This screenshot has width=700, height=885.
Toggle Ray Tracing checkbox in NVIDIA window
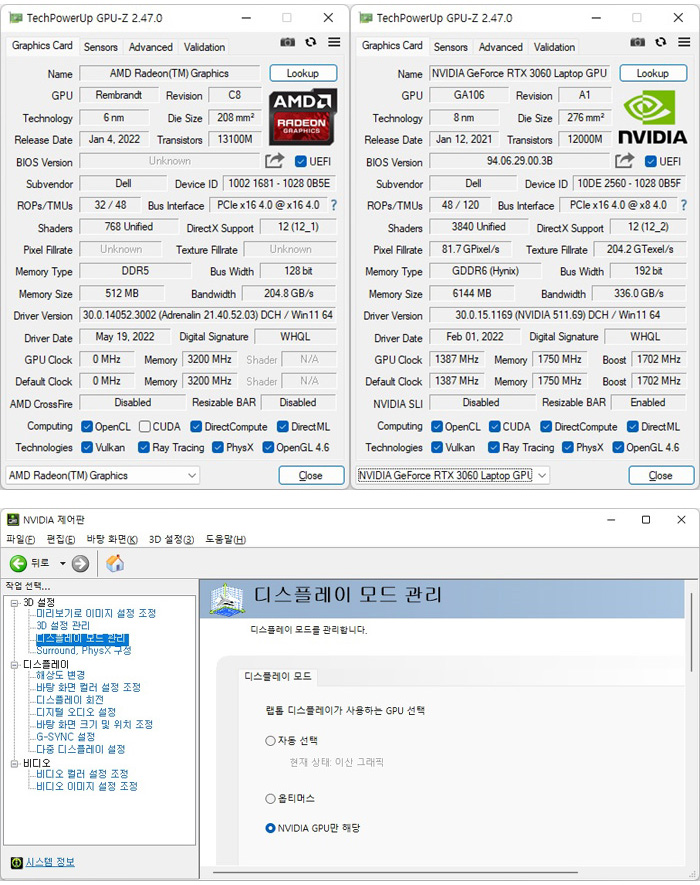[494, 448]
